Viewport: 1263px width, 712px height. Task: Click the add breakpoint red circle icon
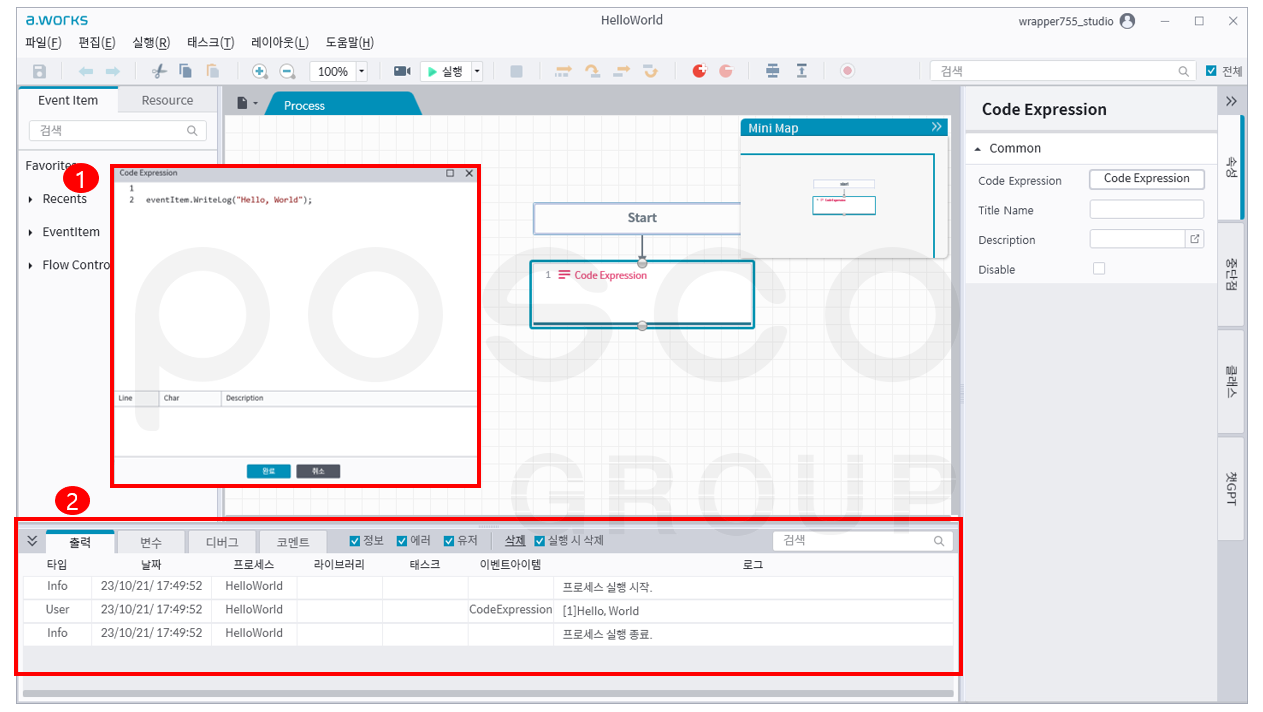click(x=699, y=71)
